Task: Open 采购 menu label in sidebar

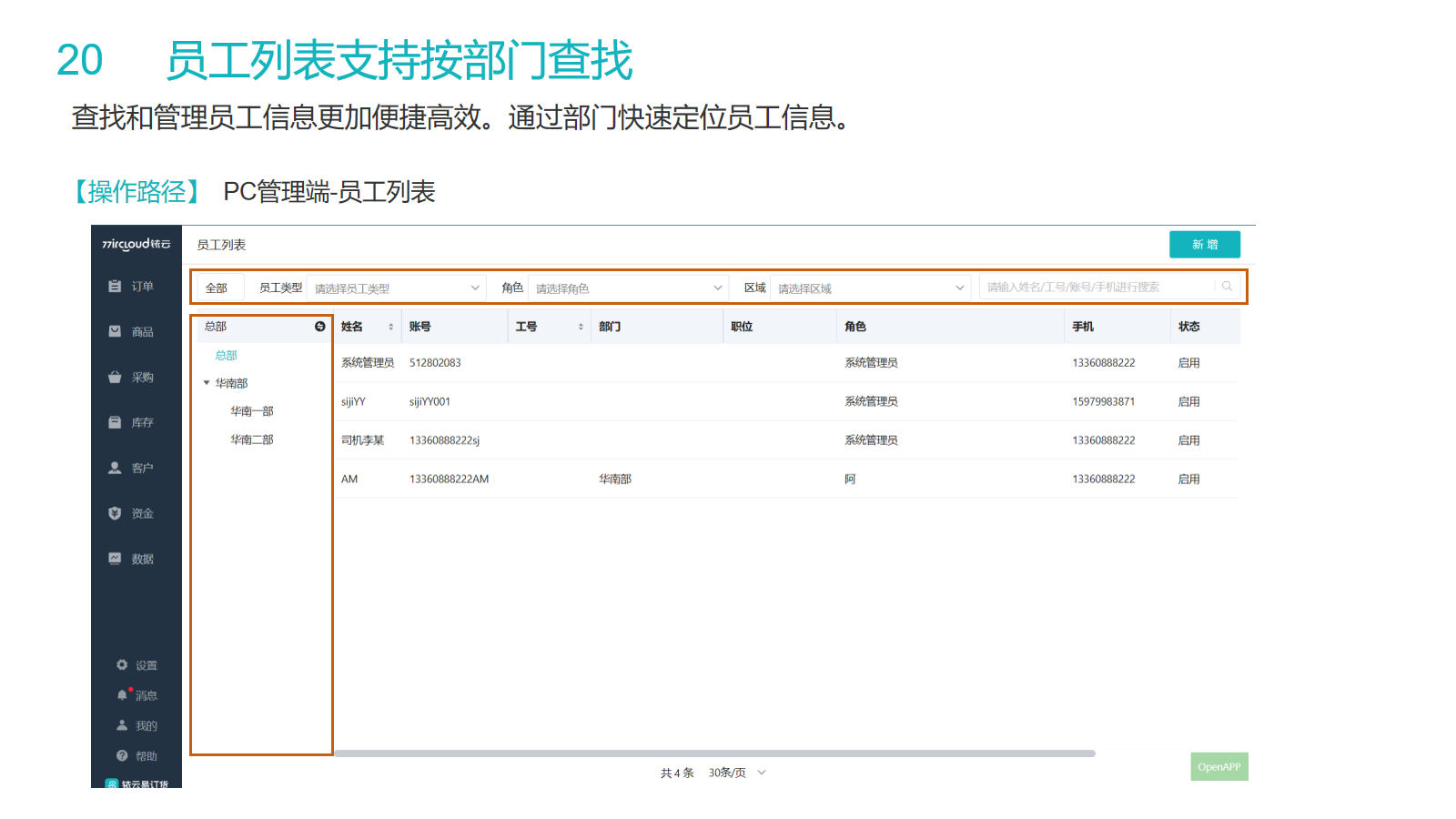Action: tap(143, 377)
